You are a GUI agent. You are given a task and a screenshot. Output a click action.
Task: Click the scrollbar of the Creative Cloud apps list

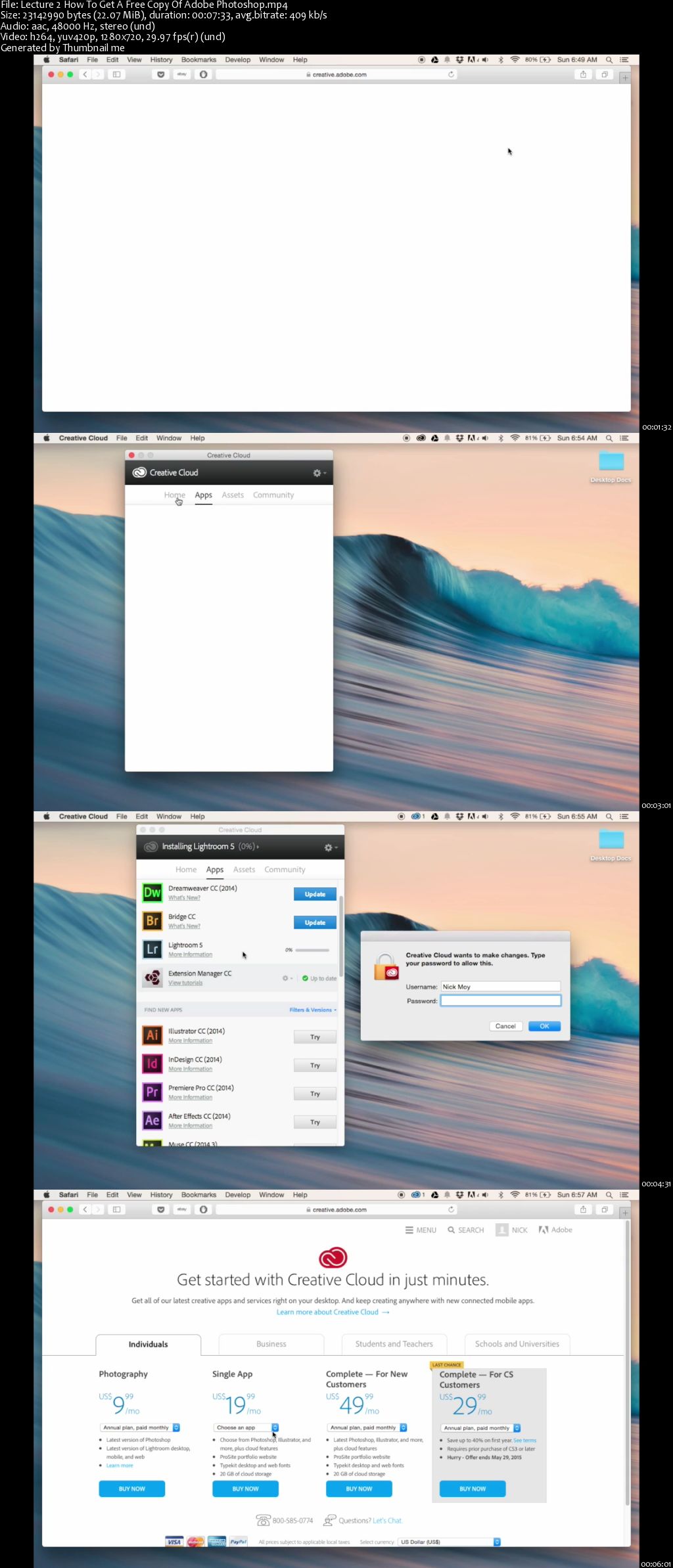click(340, 937)
